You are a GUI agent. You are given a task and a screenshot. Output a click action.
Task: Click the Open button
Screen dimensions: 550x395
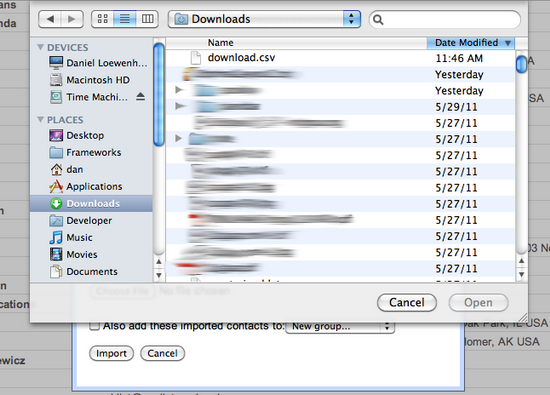point(478,302)
